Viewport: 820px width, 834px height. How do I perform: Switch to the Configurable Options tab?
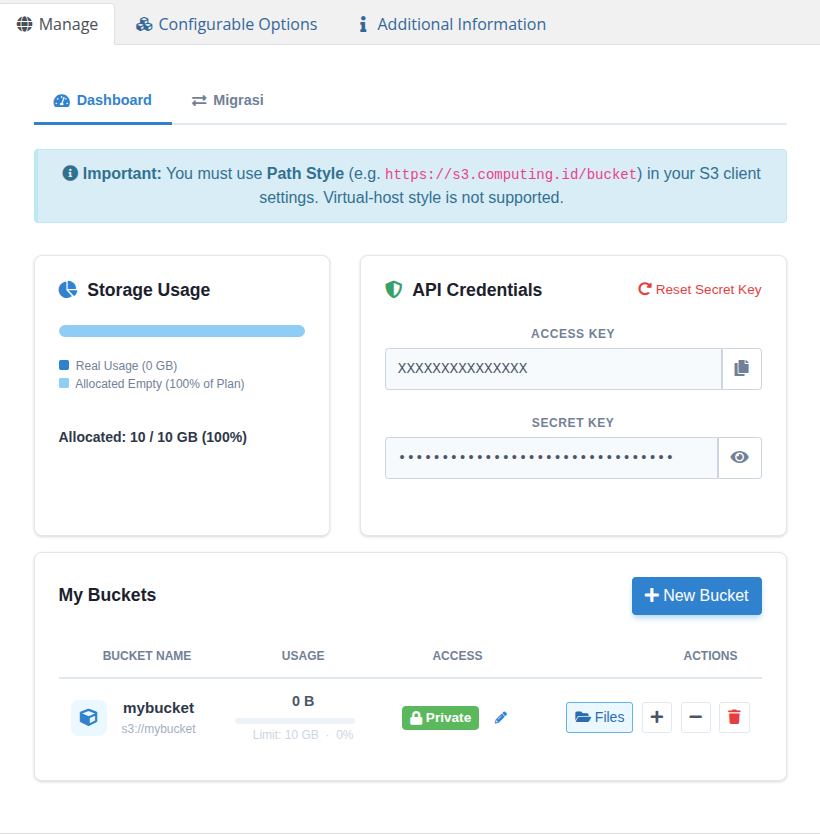click(226, 23)
